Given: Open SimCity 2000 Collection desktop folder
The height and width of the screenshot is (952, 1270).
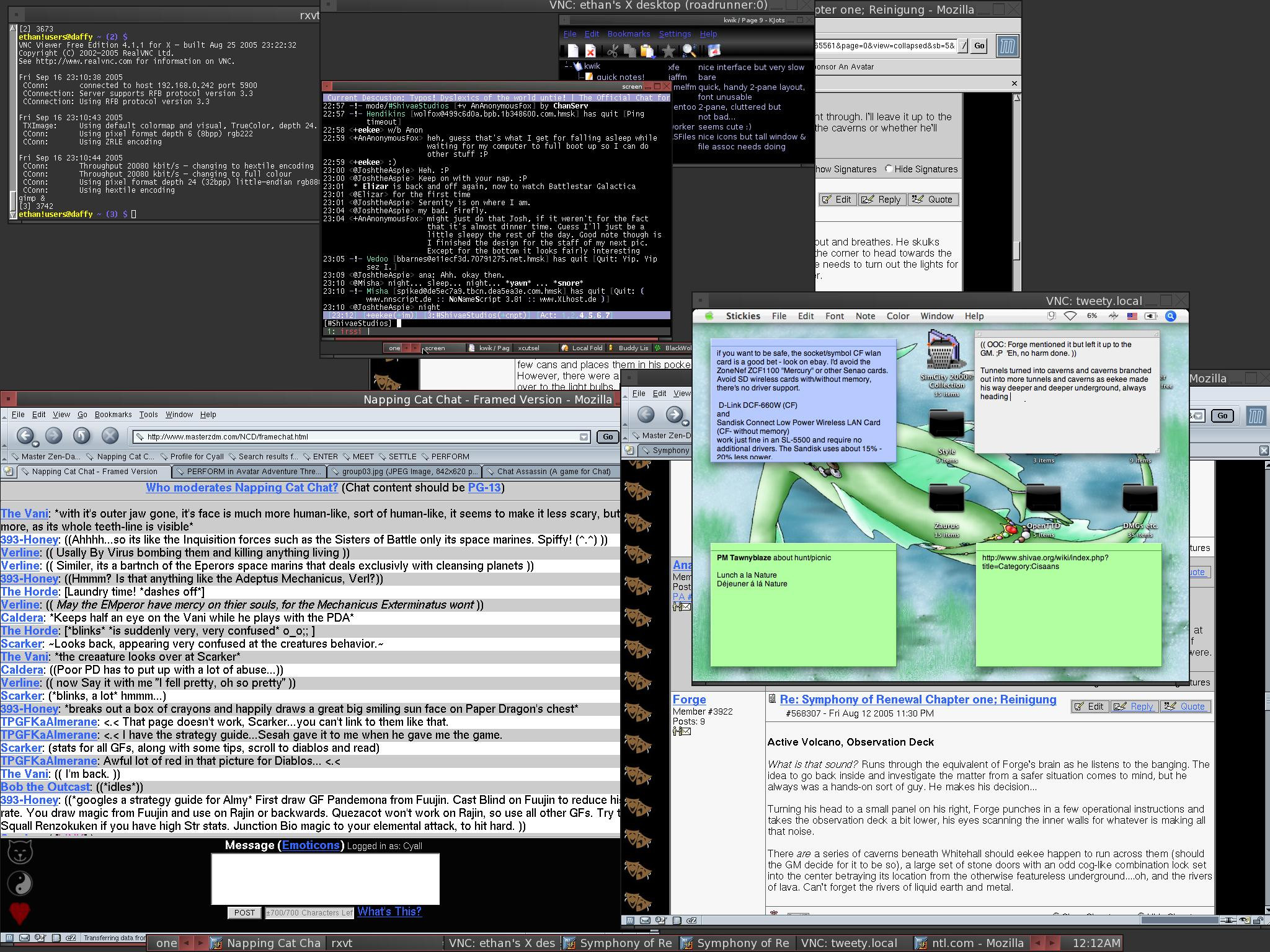Looking at the screenshot, I should point(946,364).
